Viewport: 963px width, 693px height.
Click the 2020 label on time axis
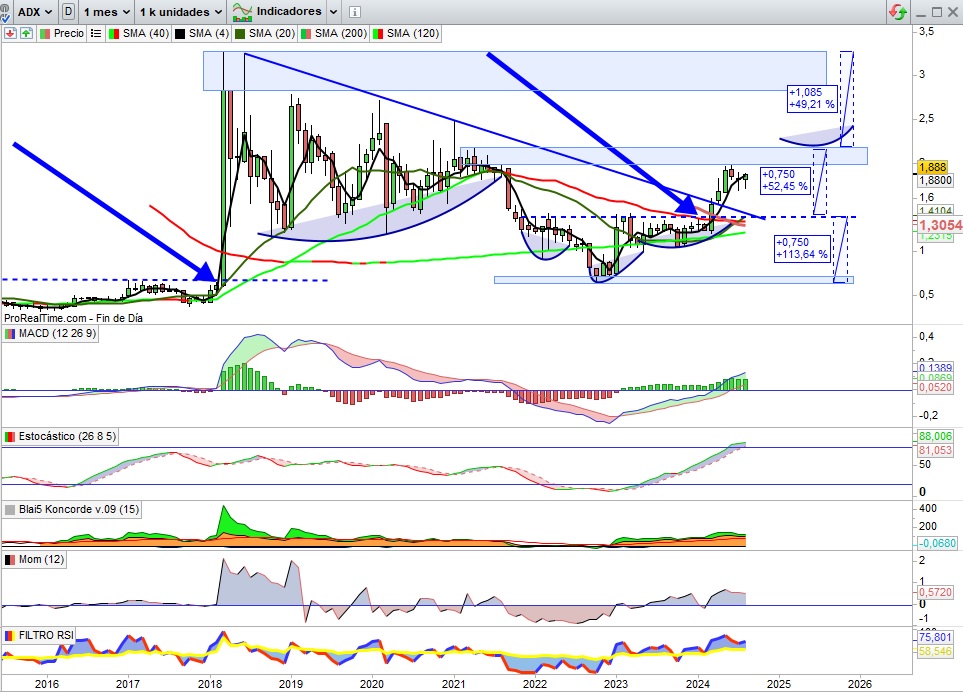372,684
